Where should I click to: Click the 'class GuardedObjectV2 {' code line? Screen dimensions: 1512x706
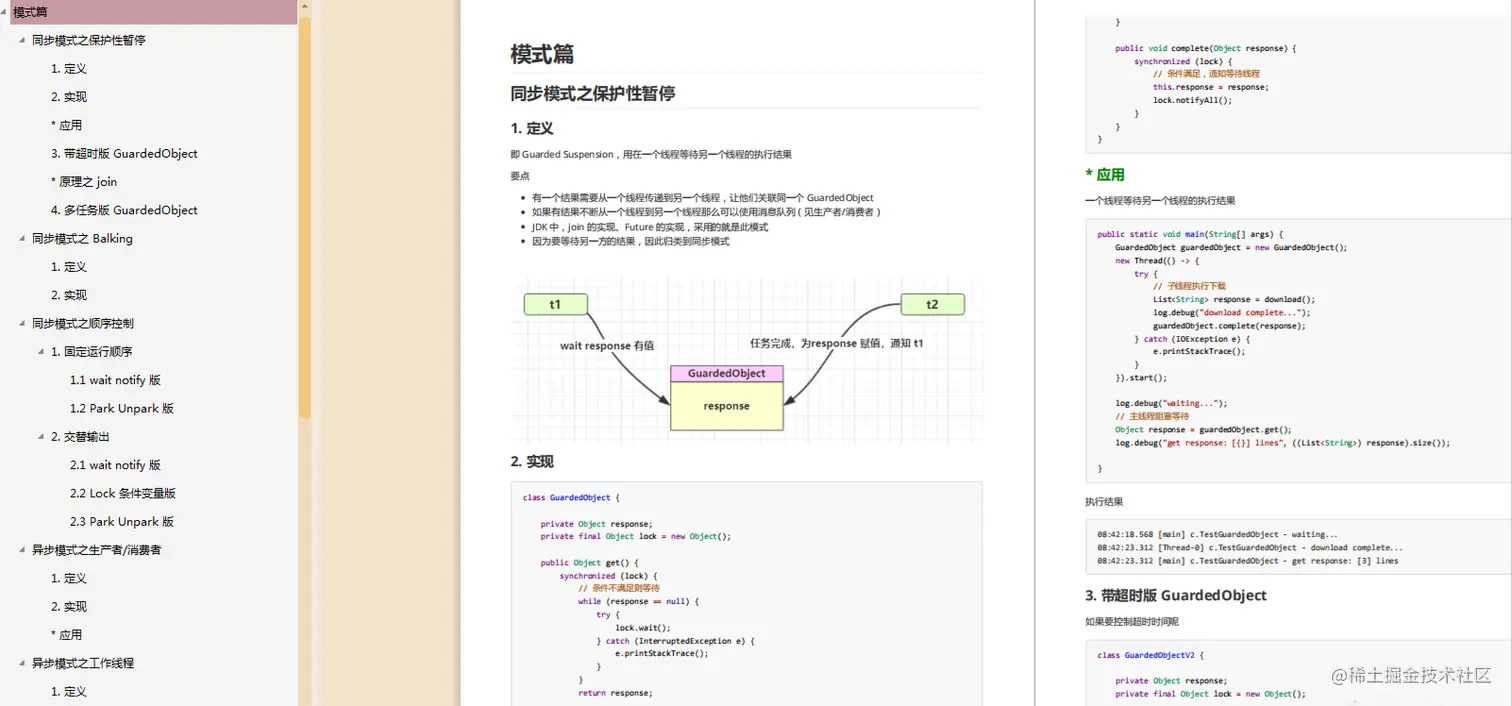(1149, 655)
